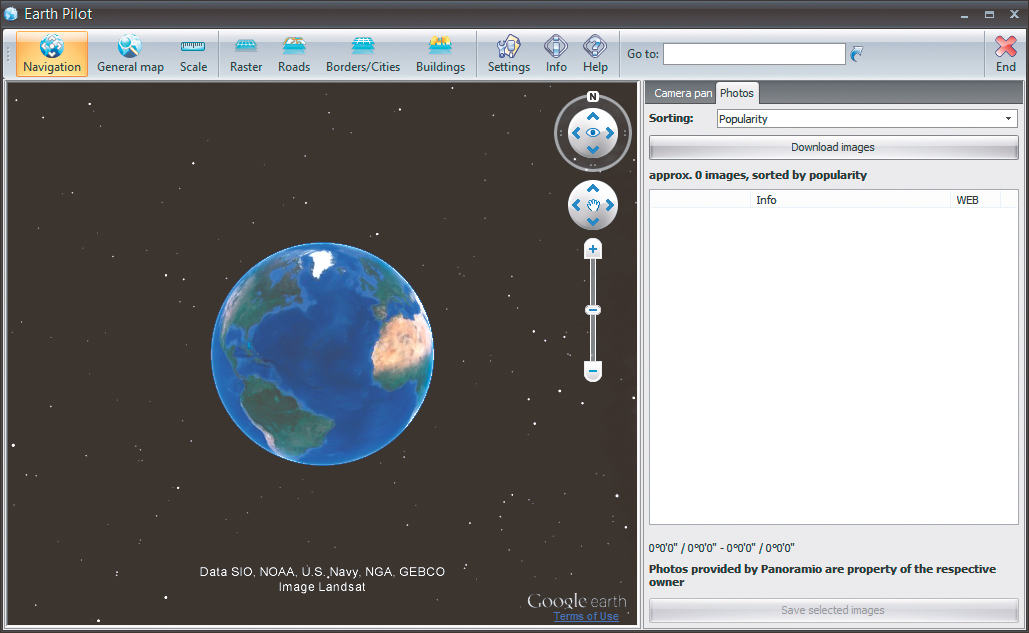Open the Info panel icon
This screenshot has width=1029, height=633.
click(556, 54)
